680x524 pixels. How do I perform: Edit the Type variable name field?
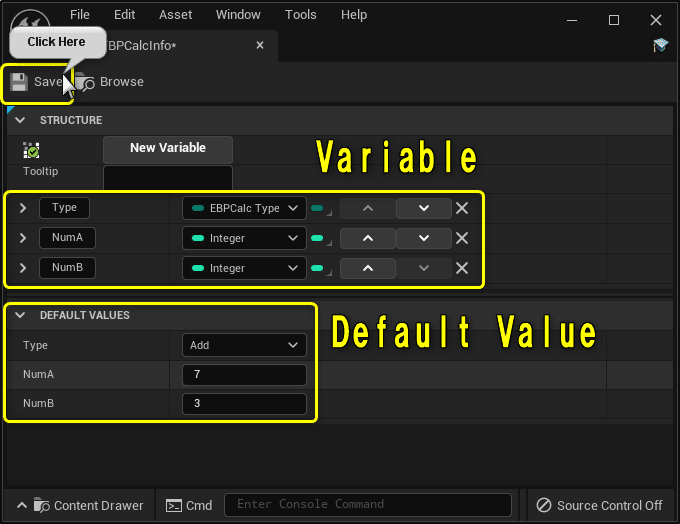pyautogui.click(x=65, y=208)
